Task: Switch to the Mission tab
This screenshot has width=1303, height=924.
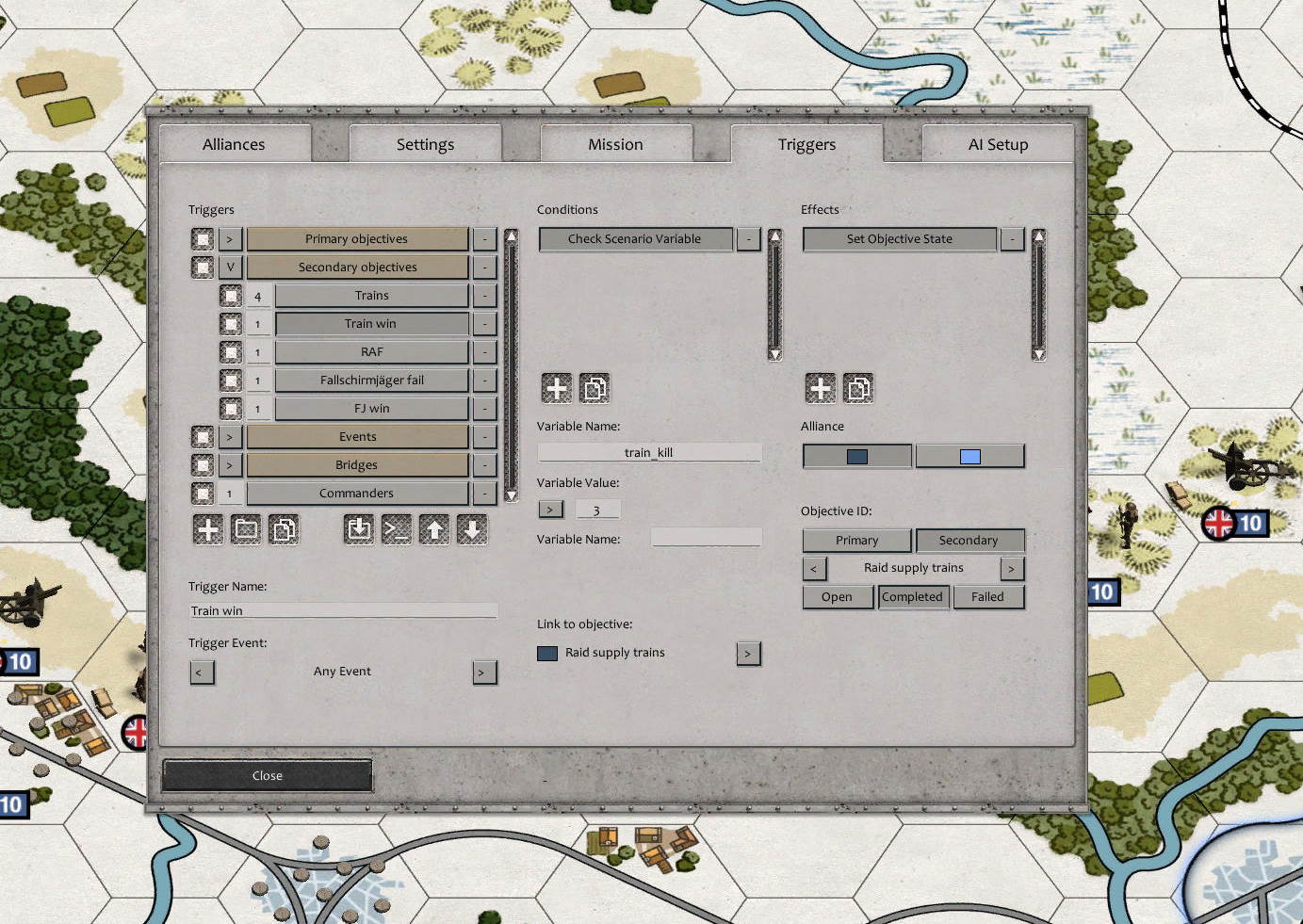Action: point(615,144)
